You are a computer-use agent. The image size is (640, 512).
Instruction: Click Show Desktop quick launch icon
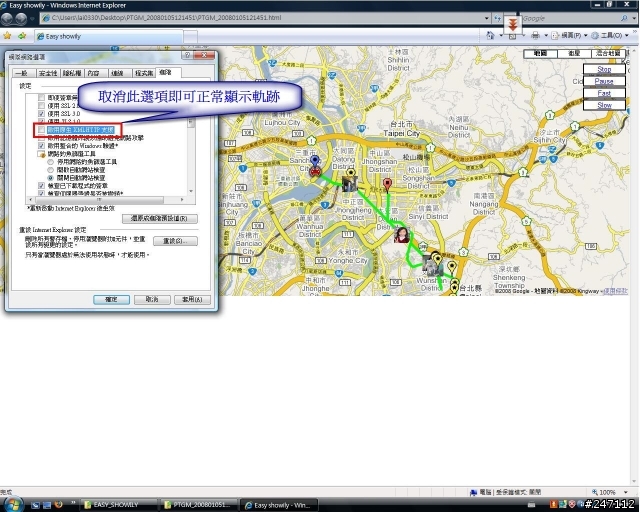35,505
